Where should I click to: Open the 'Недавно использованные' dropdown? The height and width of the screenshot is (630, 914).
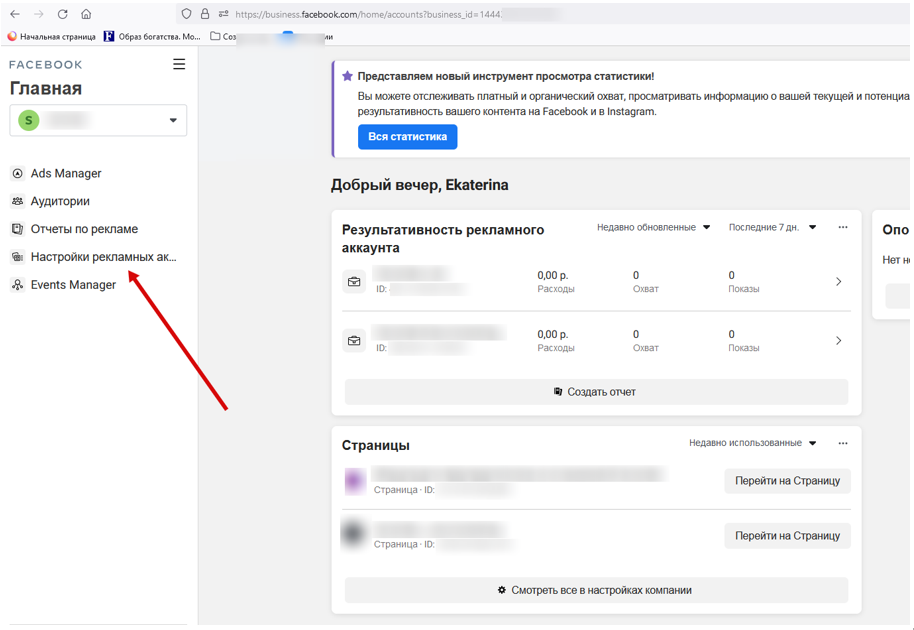click(752, 443)
